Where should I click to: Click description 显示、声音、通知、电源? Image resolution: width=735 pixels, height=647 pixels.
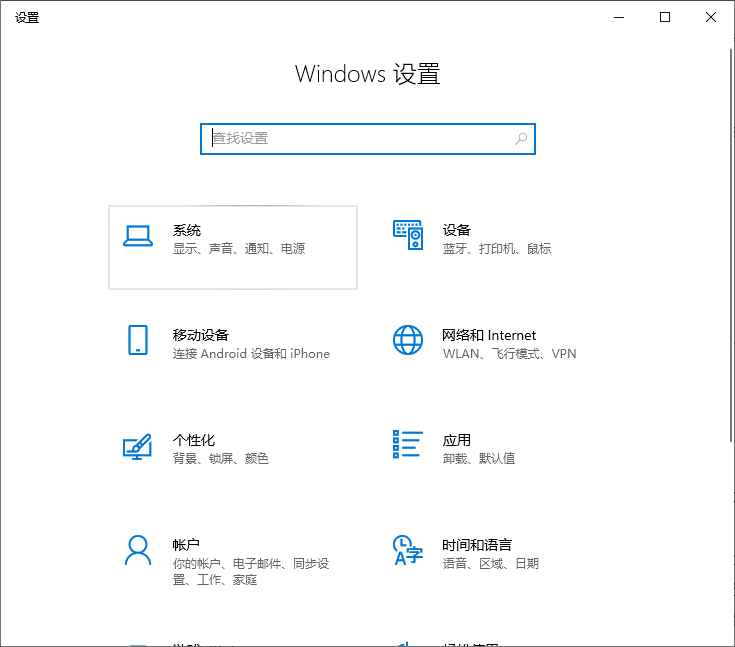239,248
